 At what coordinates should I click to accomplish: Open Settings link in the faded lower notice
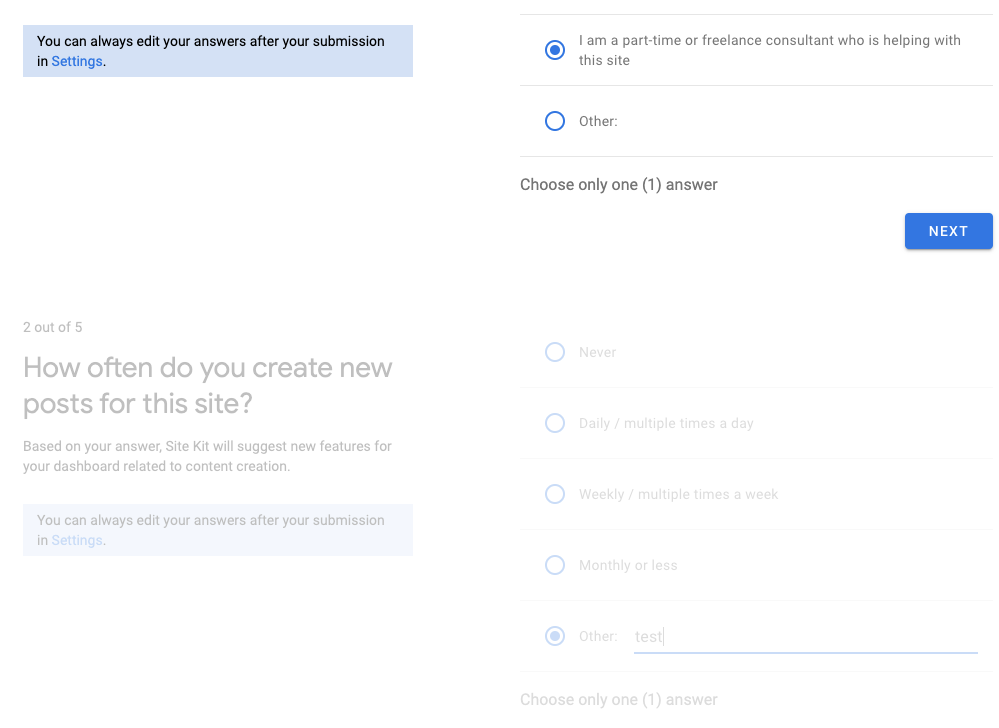pyautogui.click(x=77, y=540)
